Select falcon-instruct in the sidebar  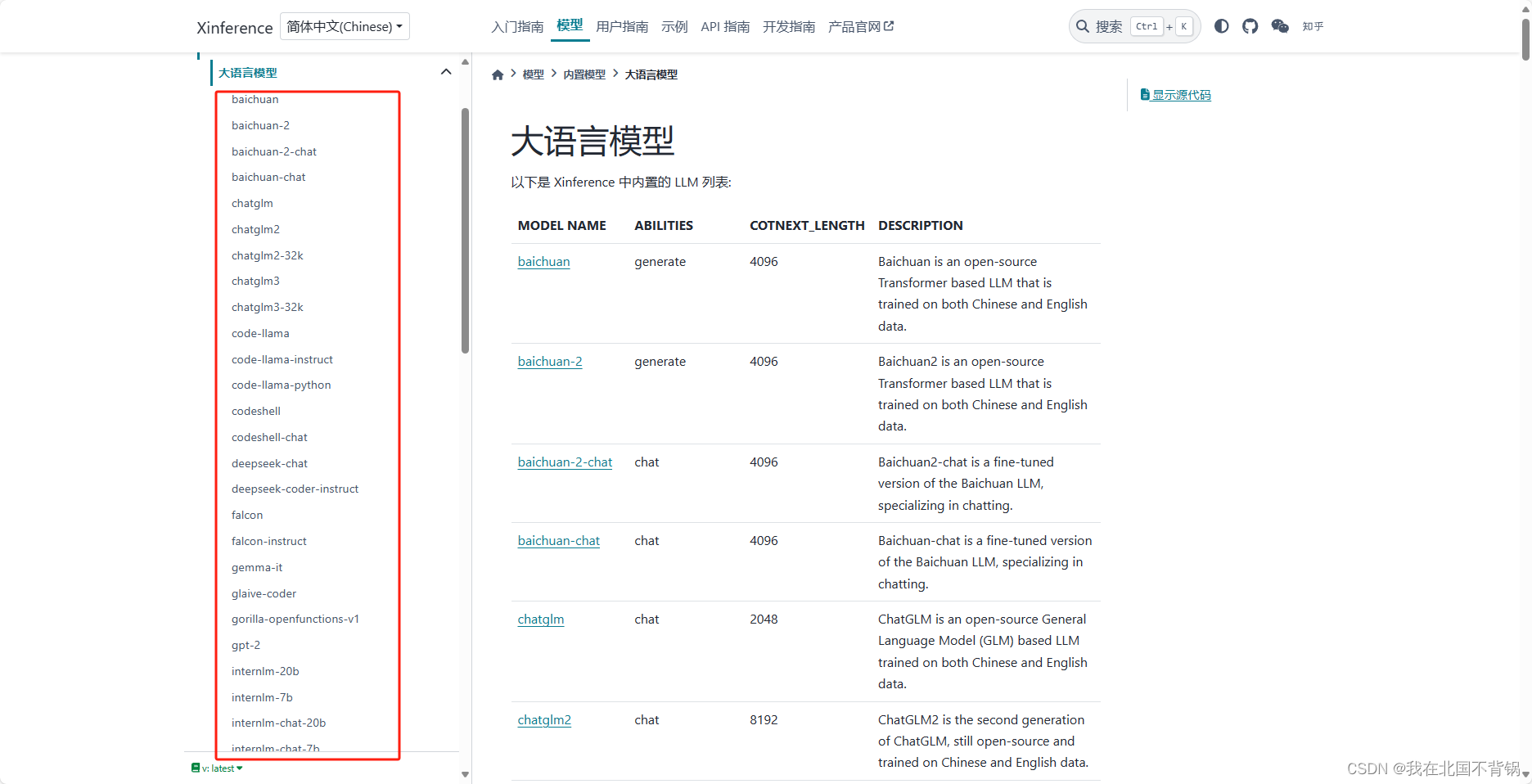click(x=268, y=541)
